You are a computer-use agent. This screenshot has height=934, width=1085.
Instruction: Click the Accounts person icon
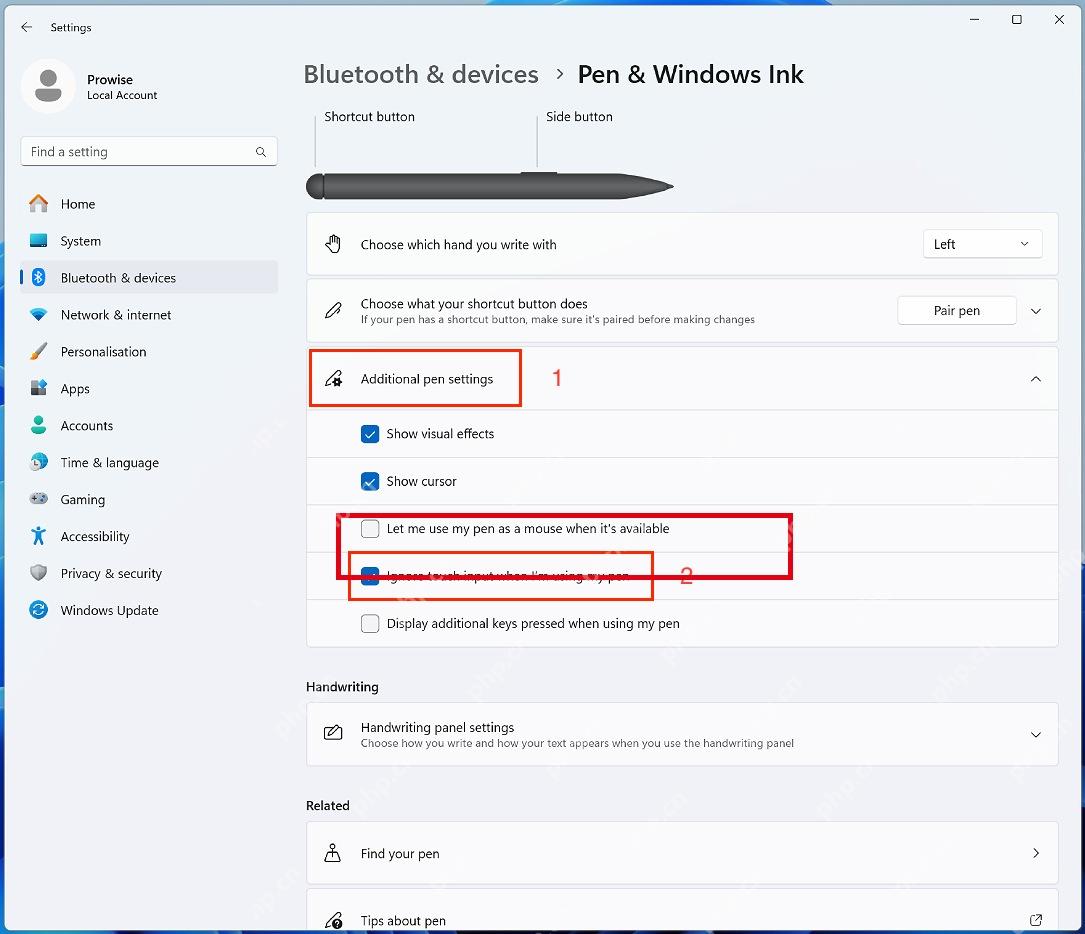[39, 425]
